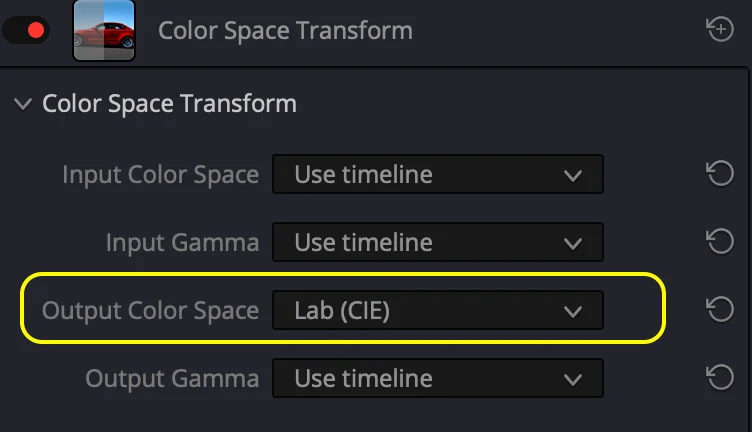Screen dimensions: 752x432
Task: Click the reset-all icon with plus sign
Action: click(x=720, y=29)
